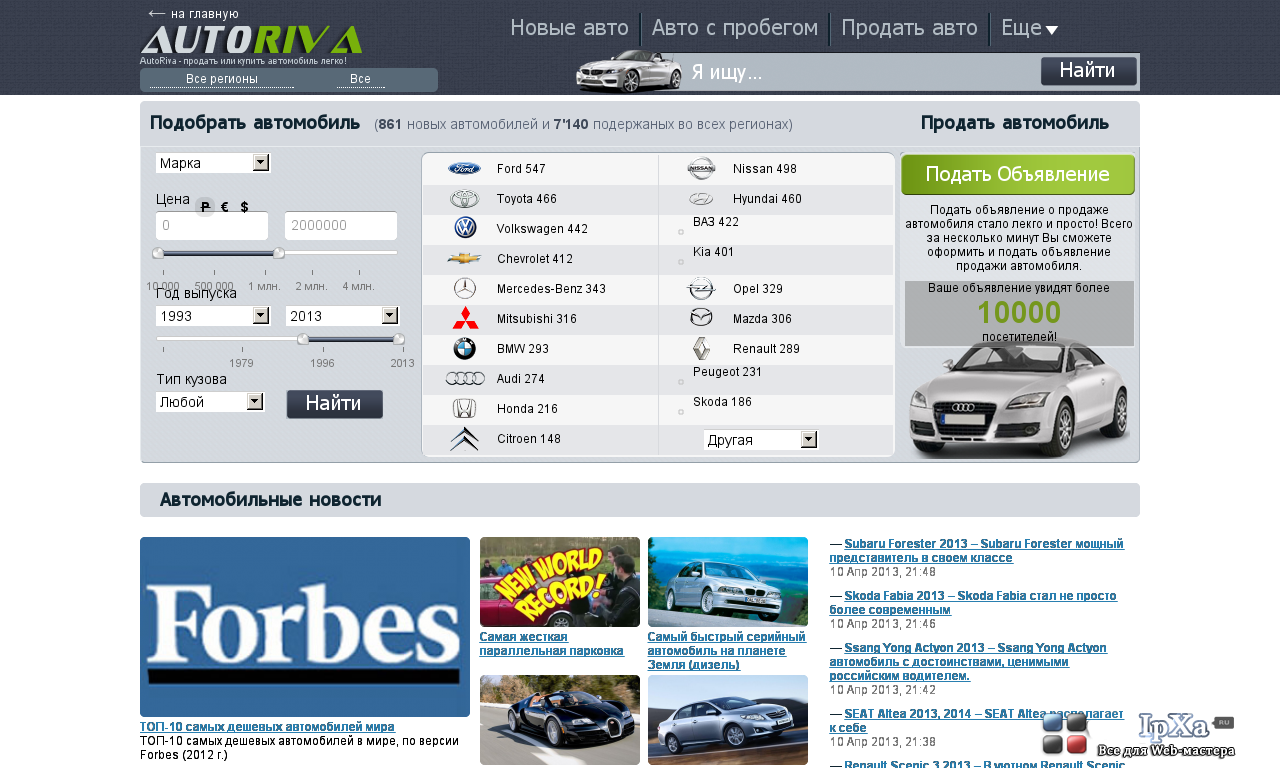
Task: Select the Citroen chevron logo
Action: (464, 439)
